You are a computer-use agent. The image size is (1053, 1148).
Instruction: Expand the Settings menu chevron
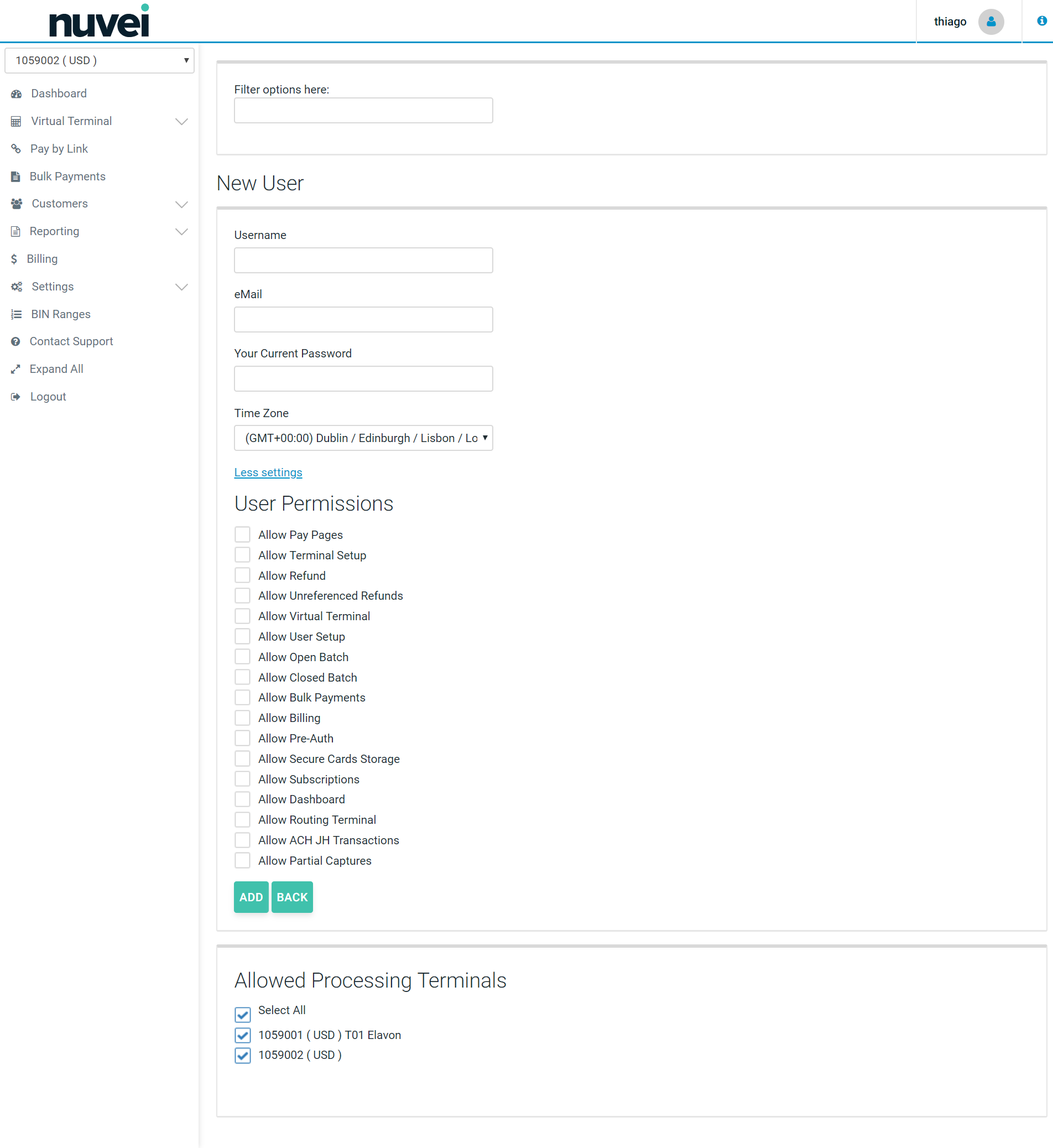coord(181,287)
